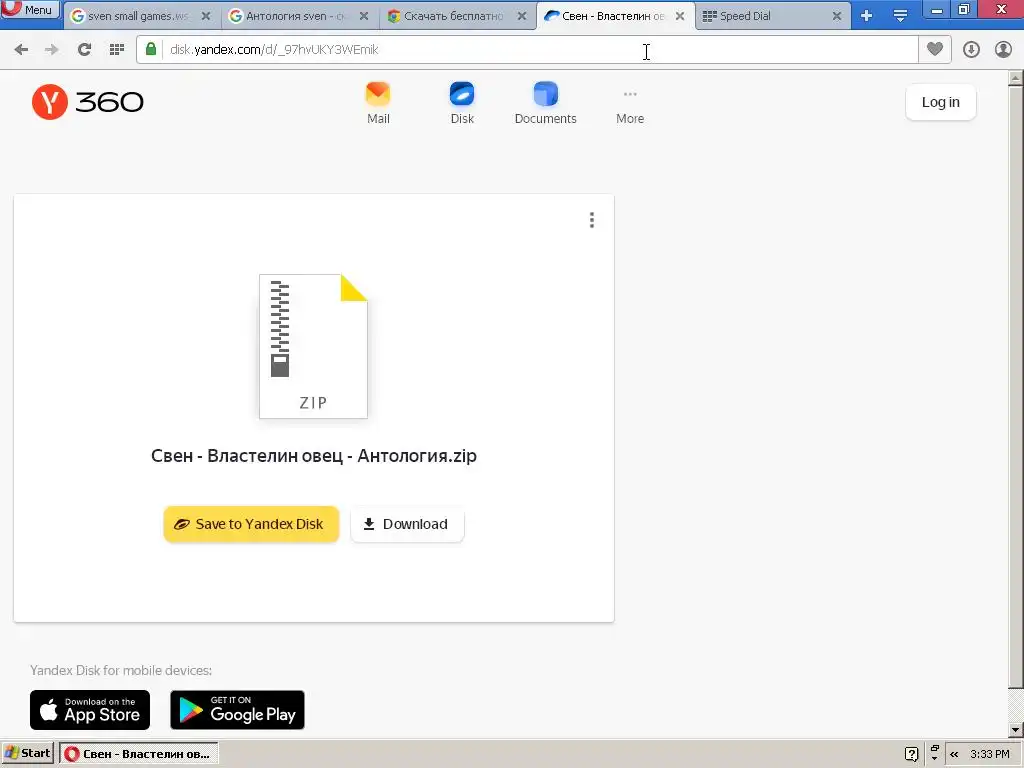Open the Google Play badge
The height and width of the screenshot is (768, 1024).
238,710
